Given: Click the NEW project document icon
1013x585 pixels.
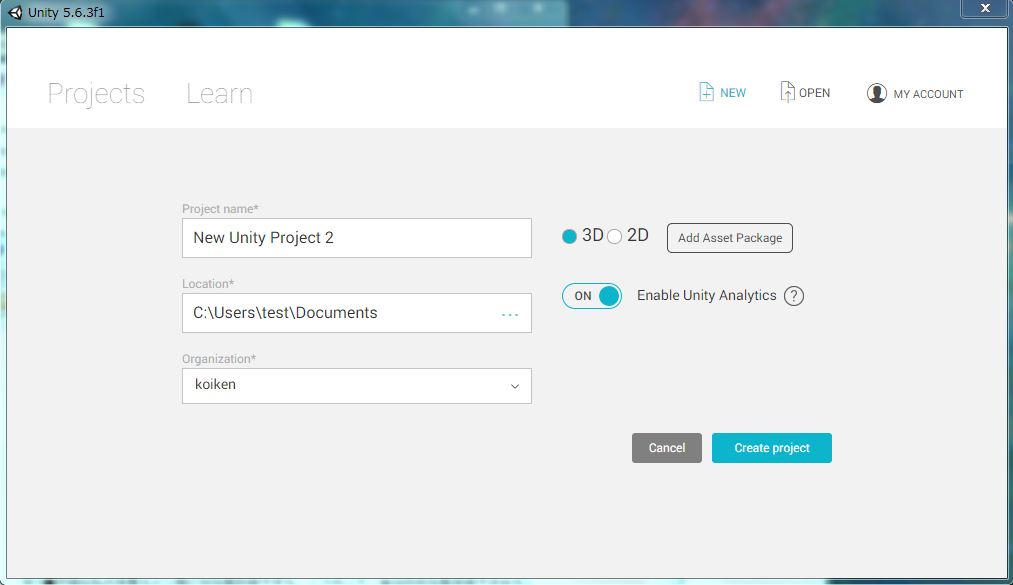Looking at the screenshot, I should click(706, 92).
